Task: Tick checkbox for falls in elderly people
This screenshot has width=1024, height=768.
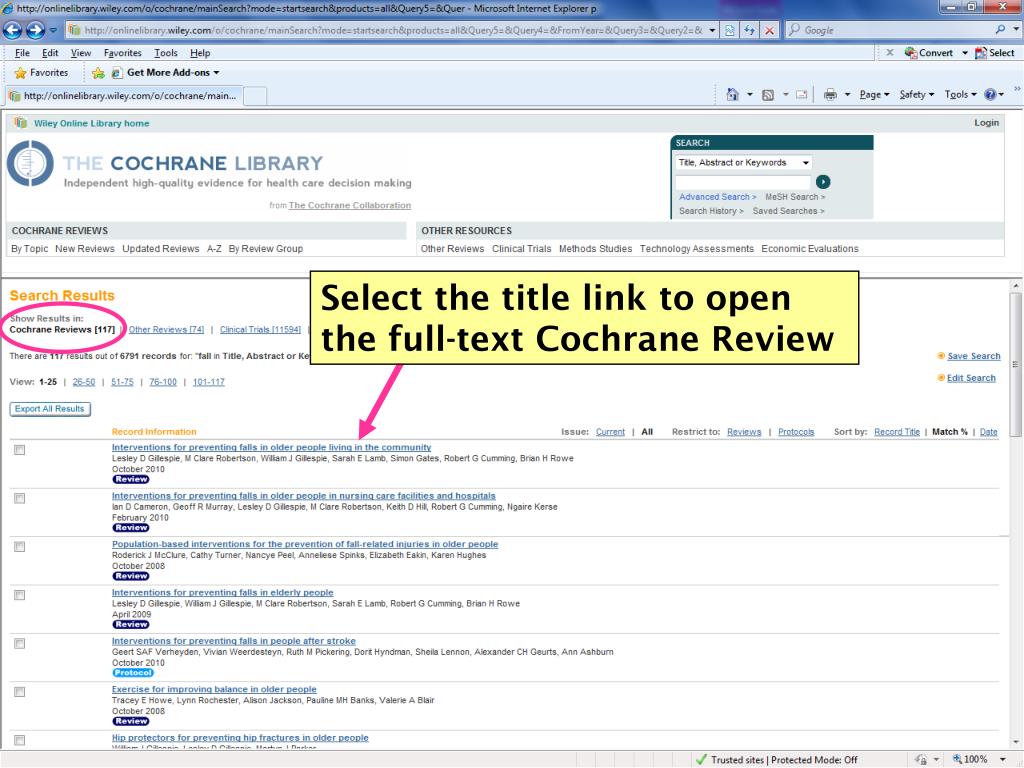Action: click(x=20, y=595)
